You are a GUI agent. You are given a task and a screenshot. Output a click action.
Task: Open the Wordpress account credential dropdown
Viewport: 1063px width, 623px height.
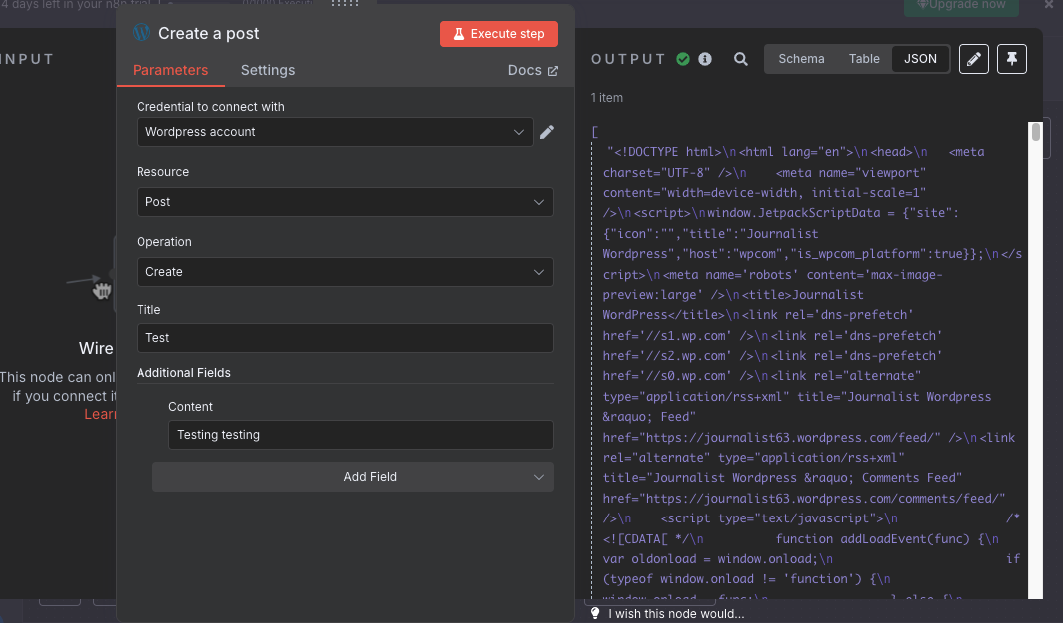[x=335, y=132]
